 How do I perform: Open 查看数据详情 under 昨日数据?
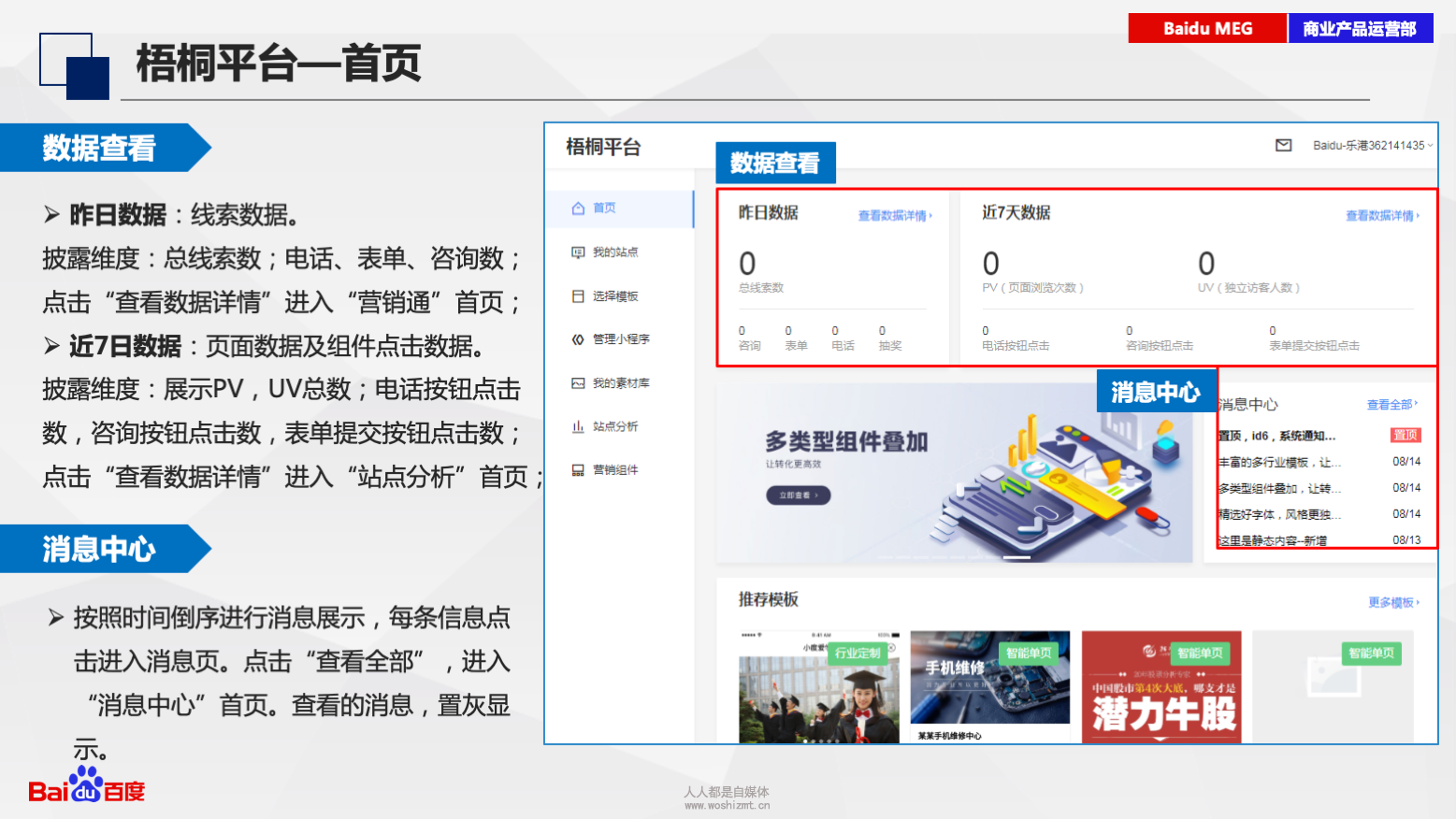[x=894, y=216]
